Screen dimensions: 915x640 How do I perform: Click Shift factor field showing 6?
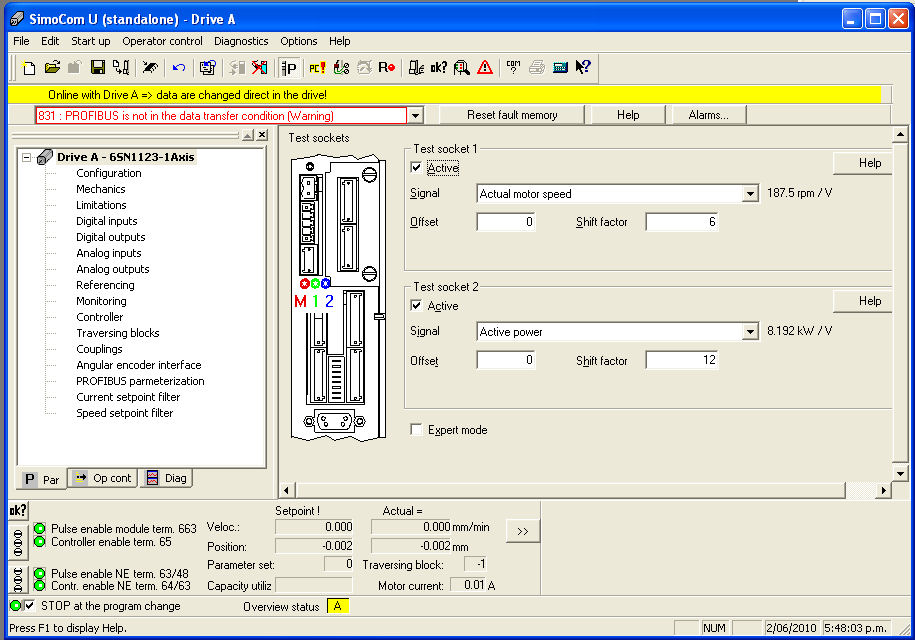[682, 222]
